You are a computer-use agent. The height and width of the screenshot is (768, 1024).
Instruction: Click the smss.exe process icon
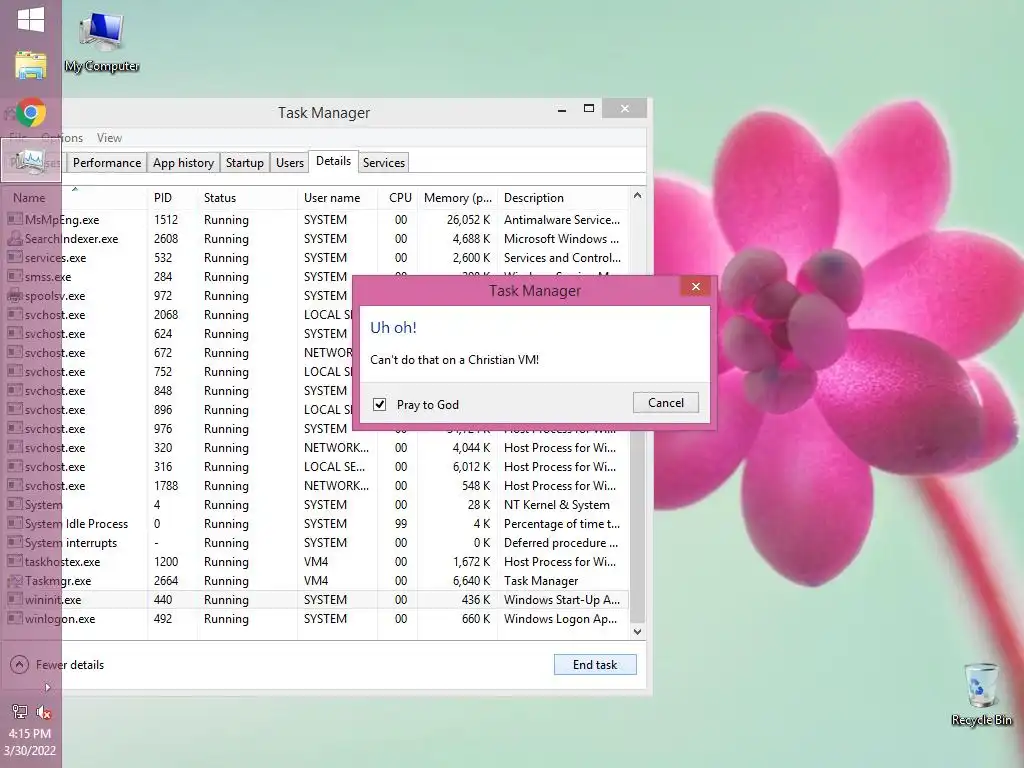[14, 276]
